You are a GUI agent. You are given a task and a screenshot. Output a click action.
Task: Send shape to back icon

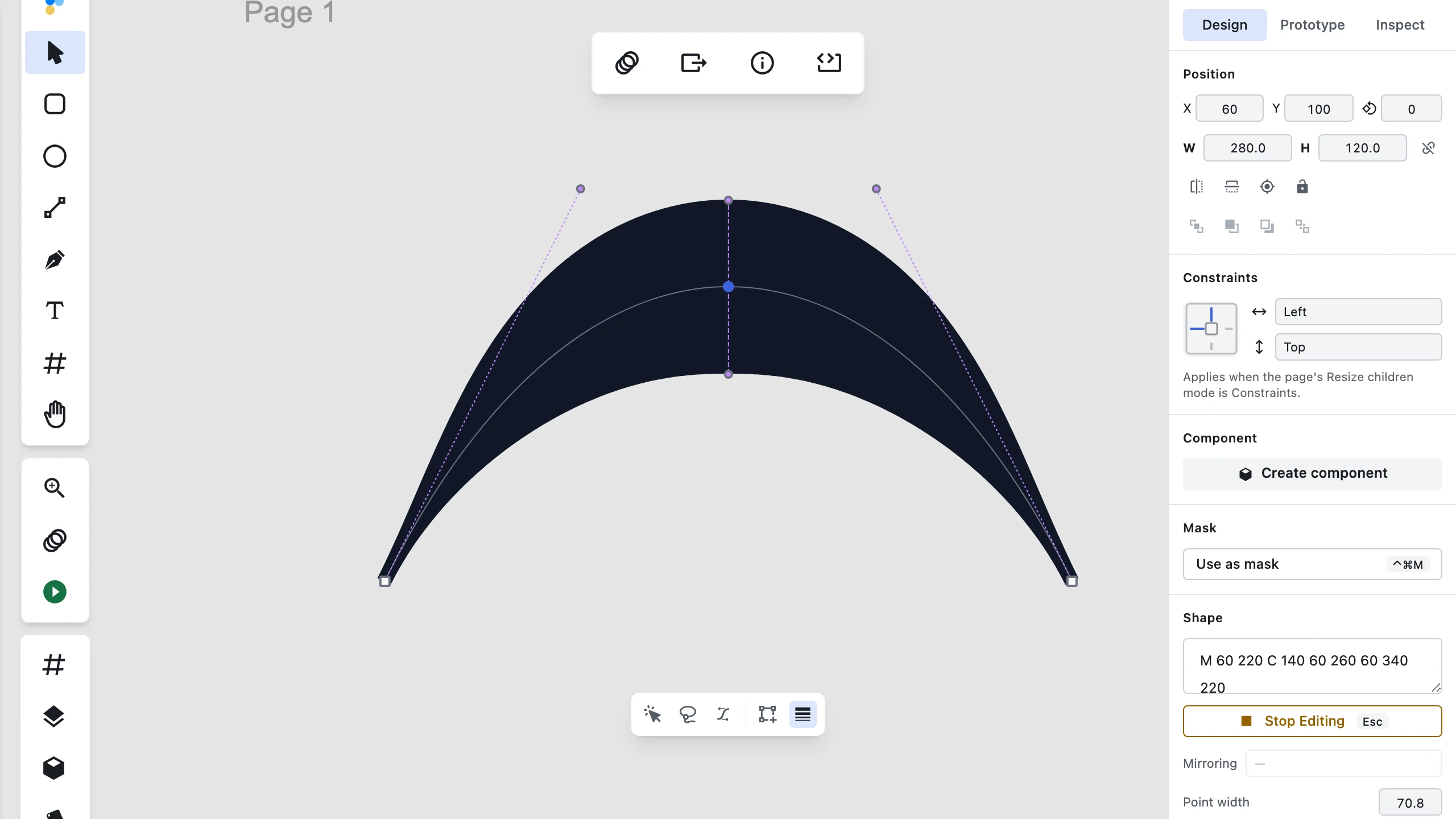point(1302,226)
